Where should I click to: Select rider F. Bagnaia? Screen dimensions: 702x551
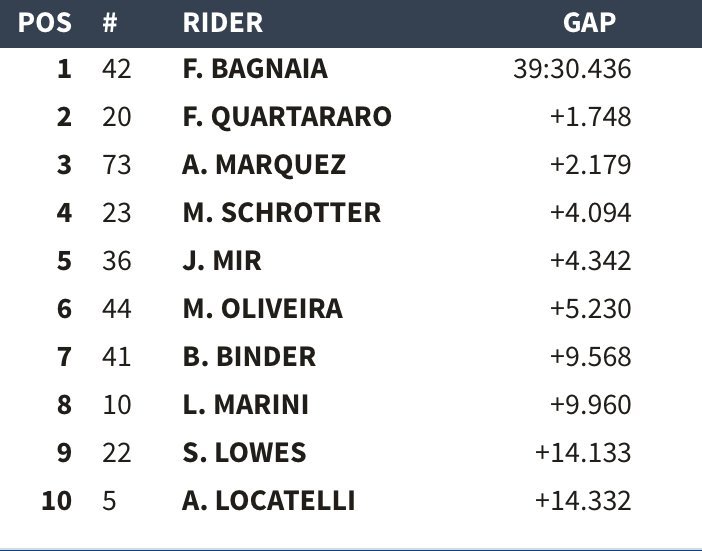tap(255, 70)
